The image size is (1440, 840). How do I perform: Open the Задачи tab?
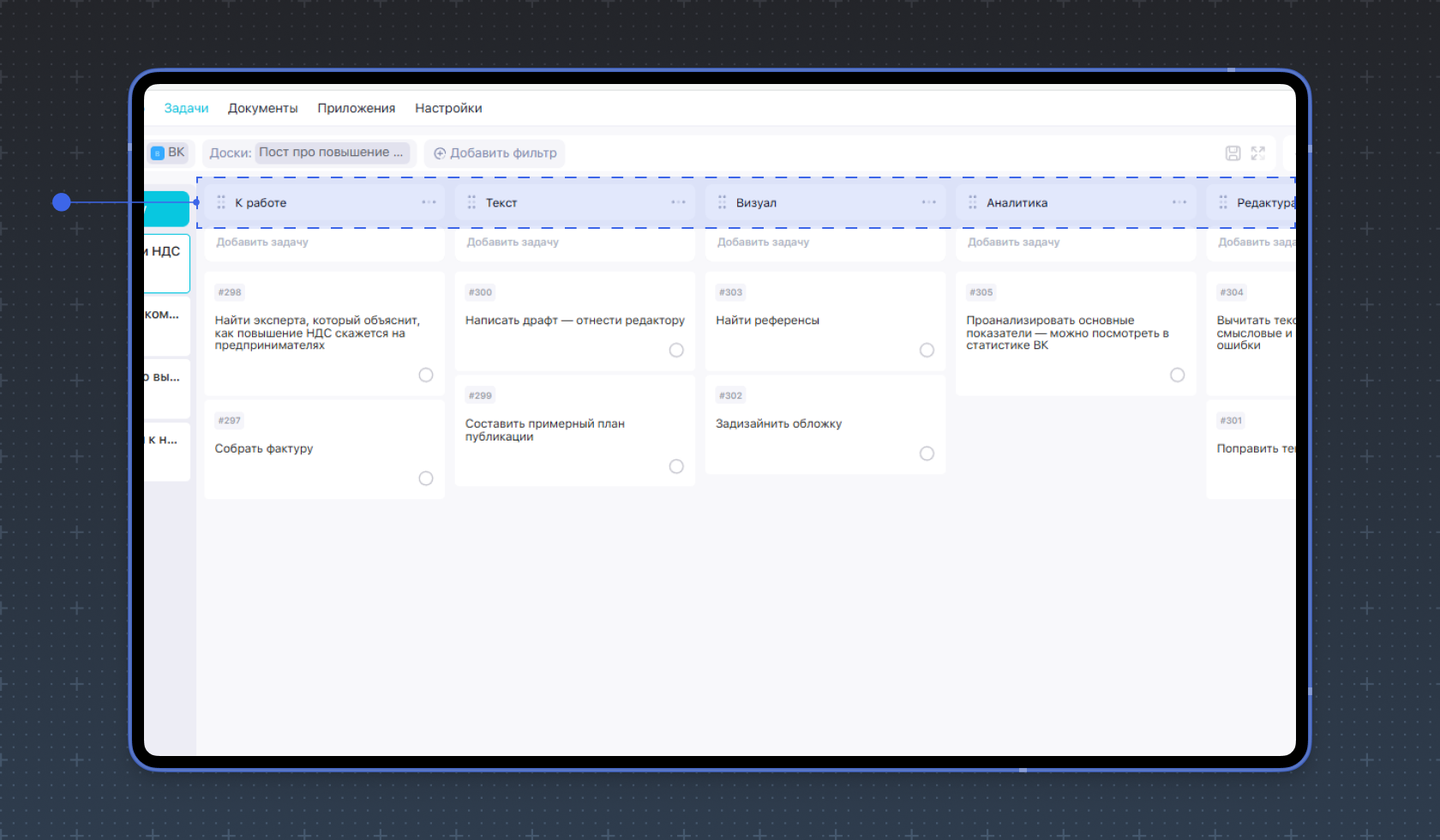coord(186,108)
